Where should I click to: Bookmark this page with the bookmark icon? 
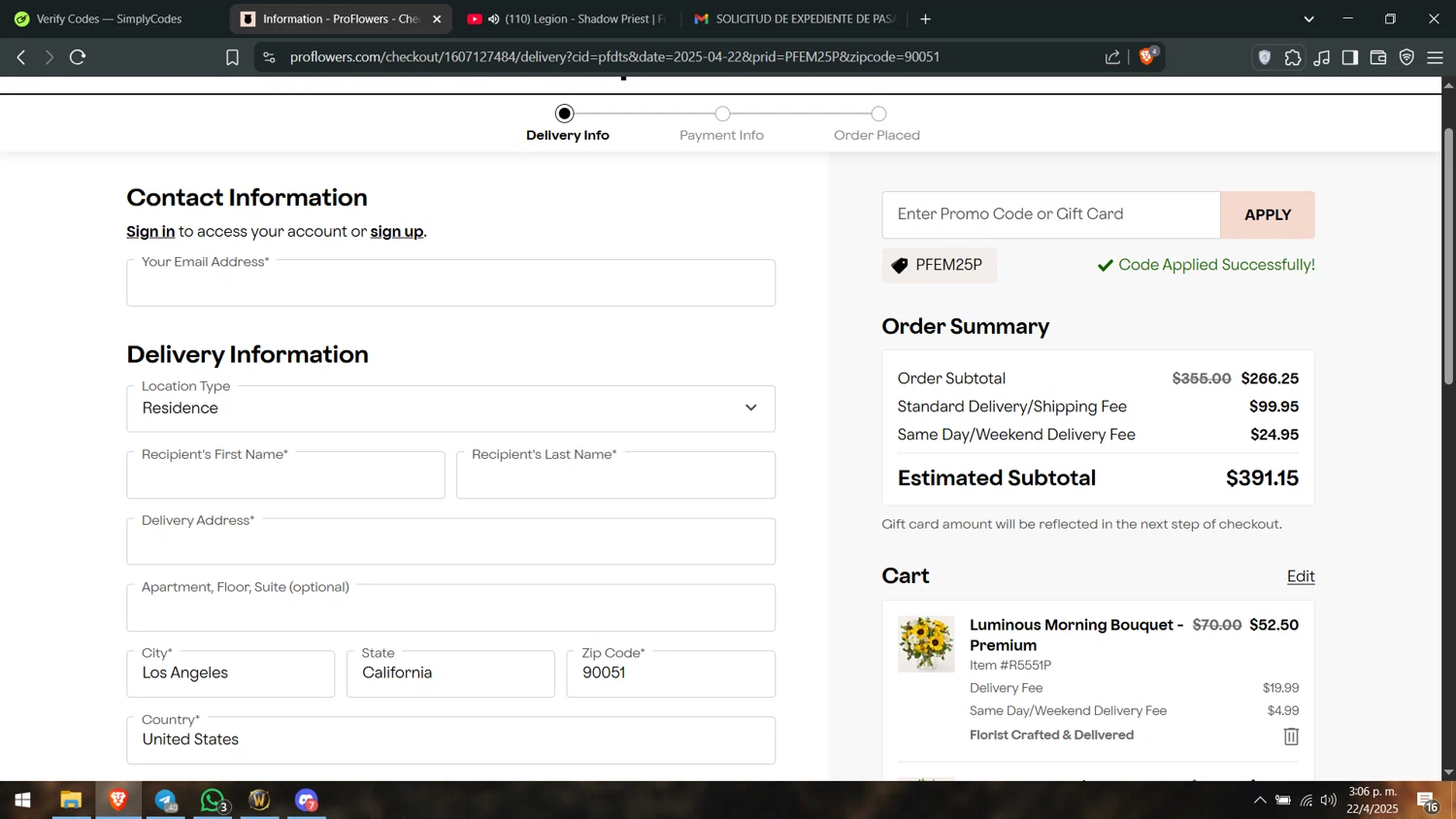(232, 57)
